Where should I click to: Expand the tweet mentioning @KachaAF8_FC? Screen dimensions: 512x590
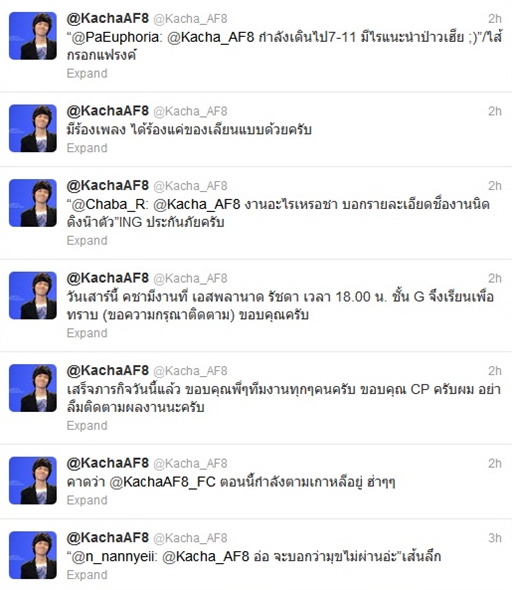(x=87, y=500)
